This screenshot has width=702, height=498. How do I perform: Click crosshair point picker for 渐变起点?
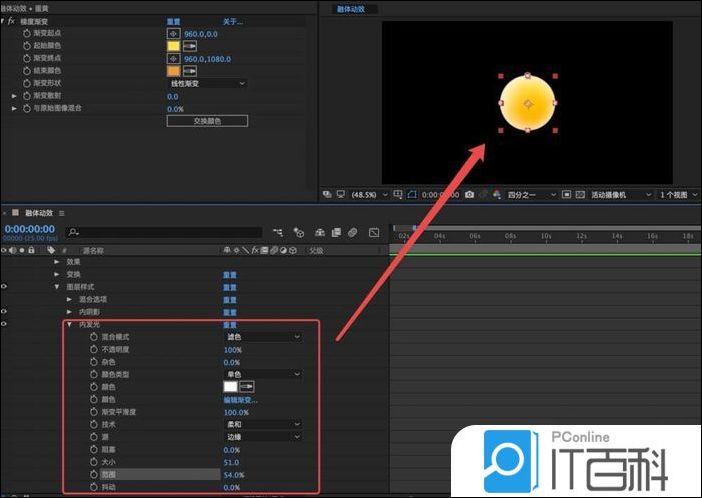coord(173,33)
